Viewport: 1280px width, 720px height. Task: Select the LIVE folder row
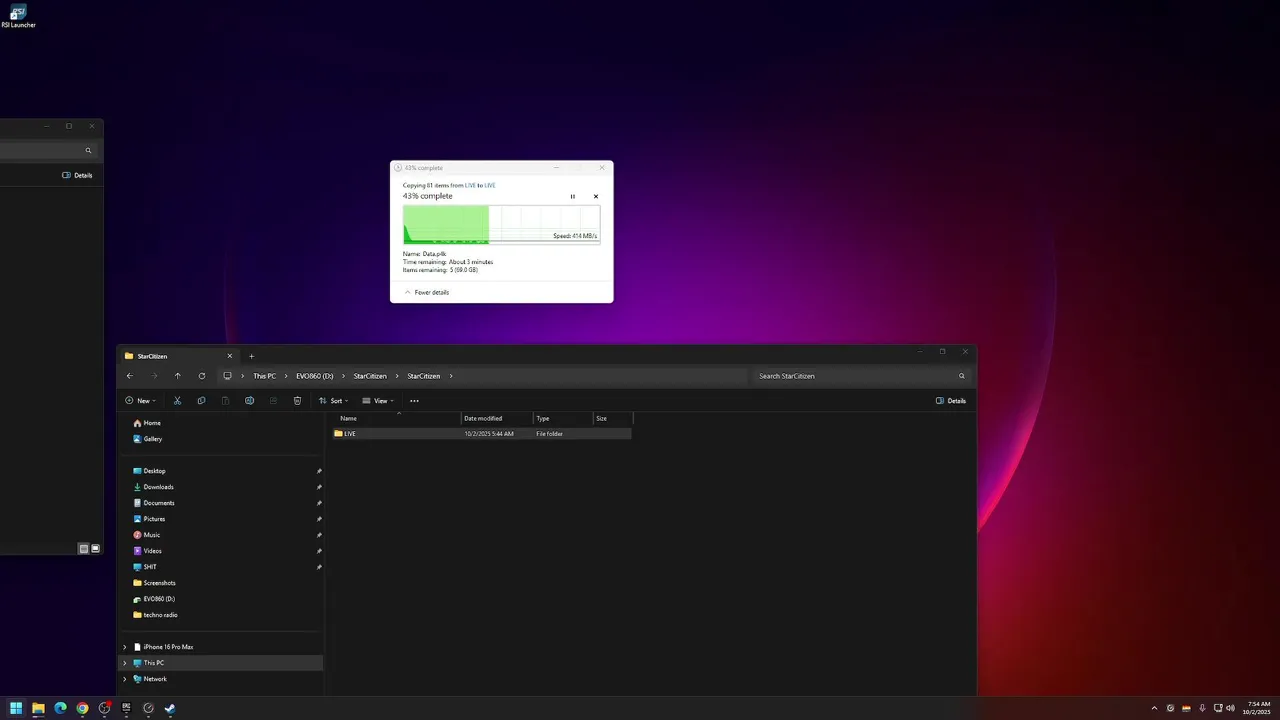(x=481, y=434)
